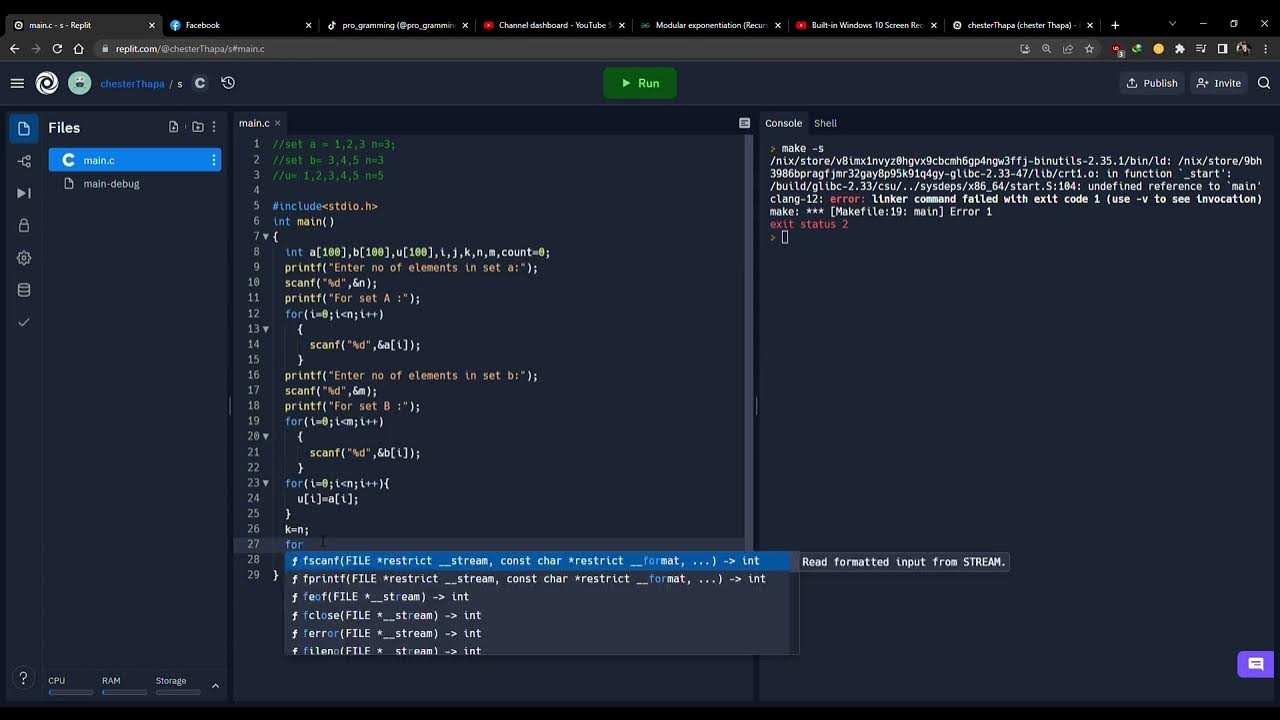The height and width of the screenshot is (720, 1280).
Task: Open the Settings gear sidebar icon
Action: [24, 257]
